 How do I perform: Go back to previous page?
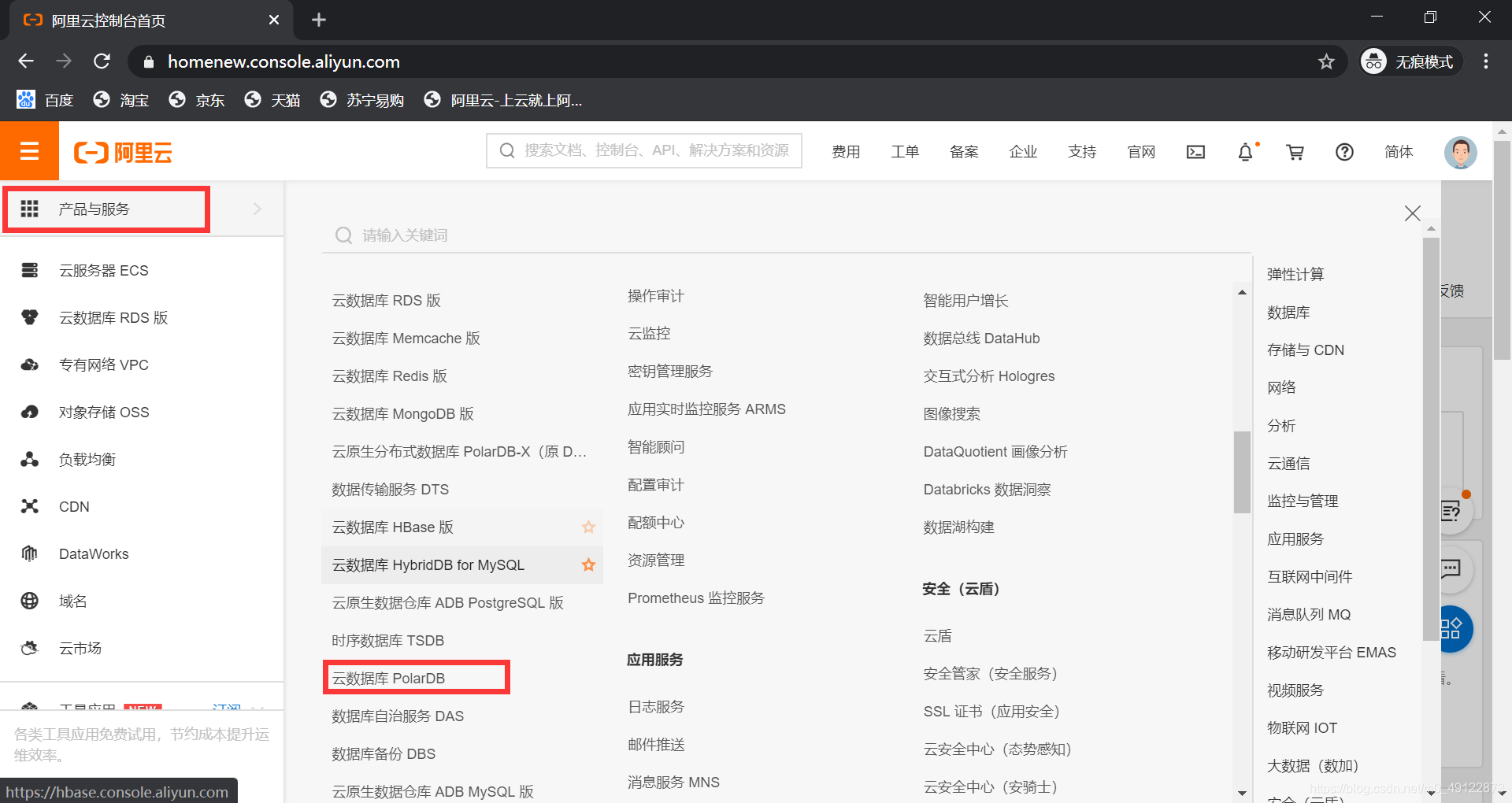click(x=26, y=61)
